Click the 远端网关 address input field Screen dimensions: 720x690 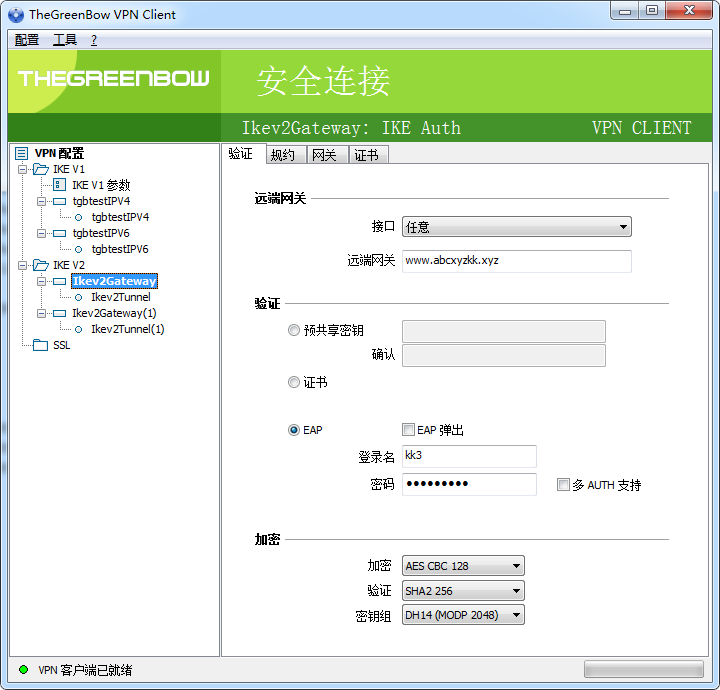pos(517,261)
